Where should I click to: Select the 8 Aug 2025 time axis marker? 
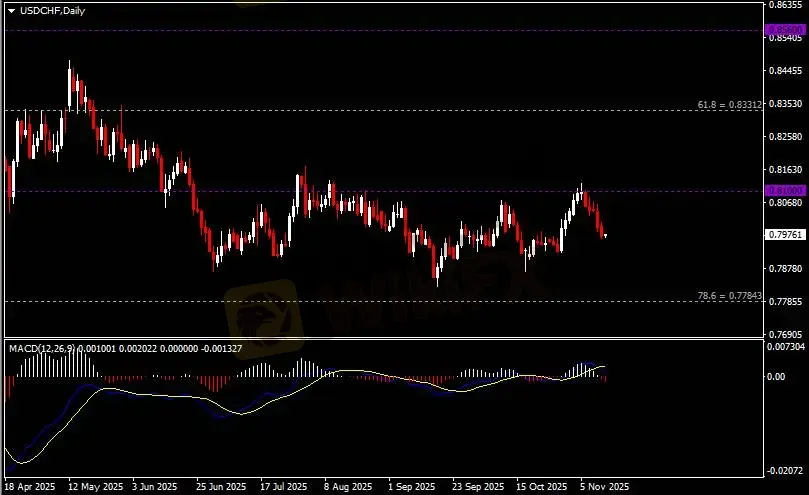[349, 487]
